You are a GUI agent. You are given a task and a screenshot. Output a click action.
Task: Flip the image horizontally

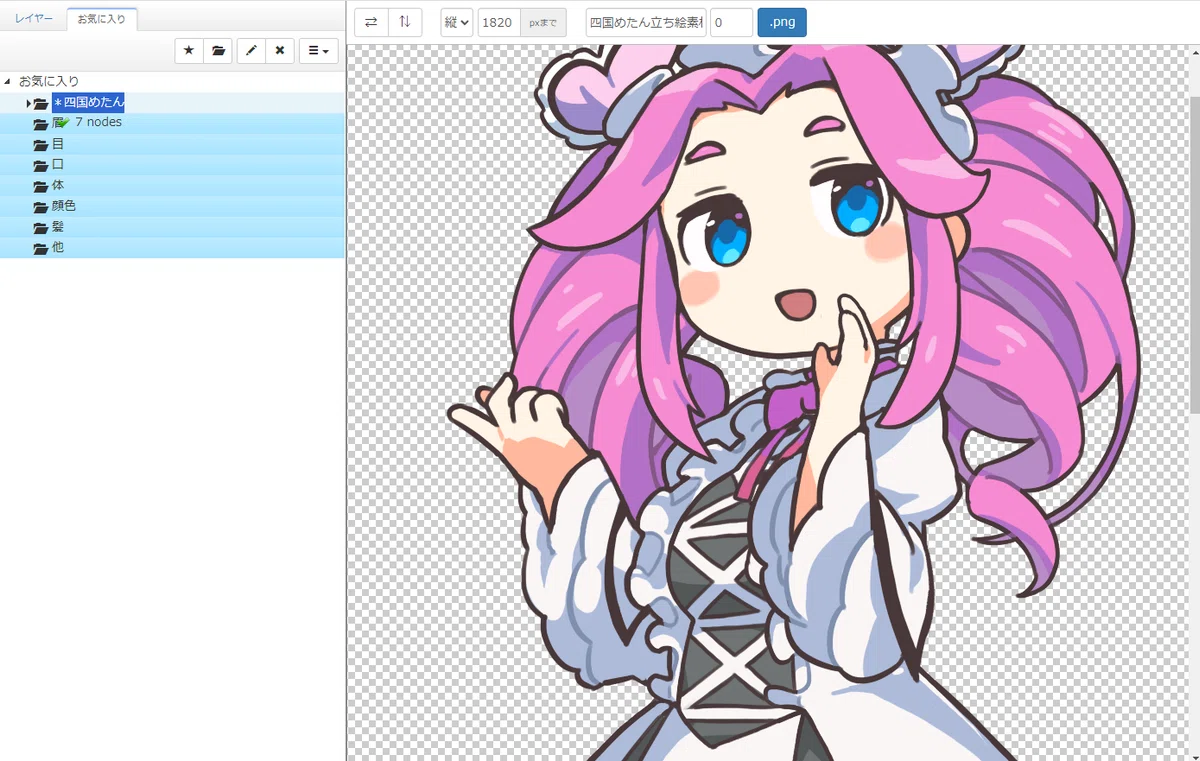coord(371,22)
